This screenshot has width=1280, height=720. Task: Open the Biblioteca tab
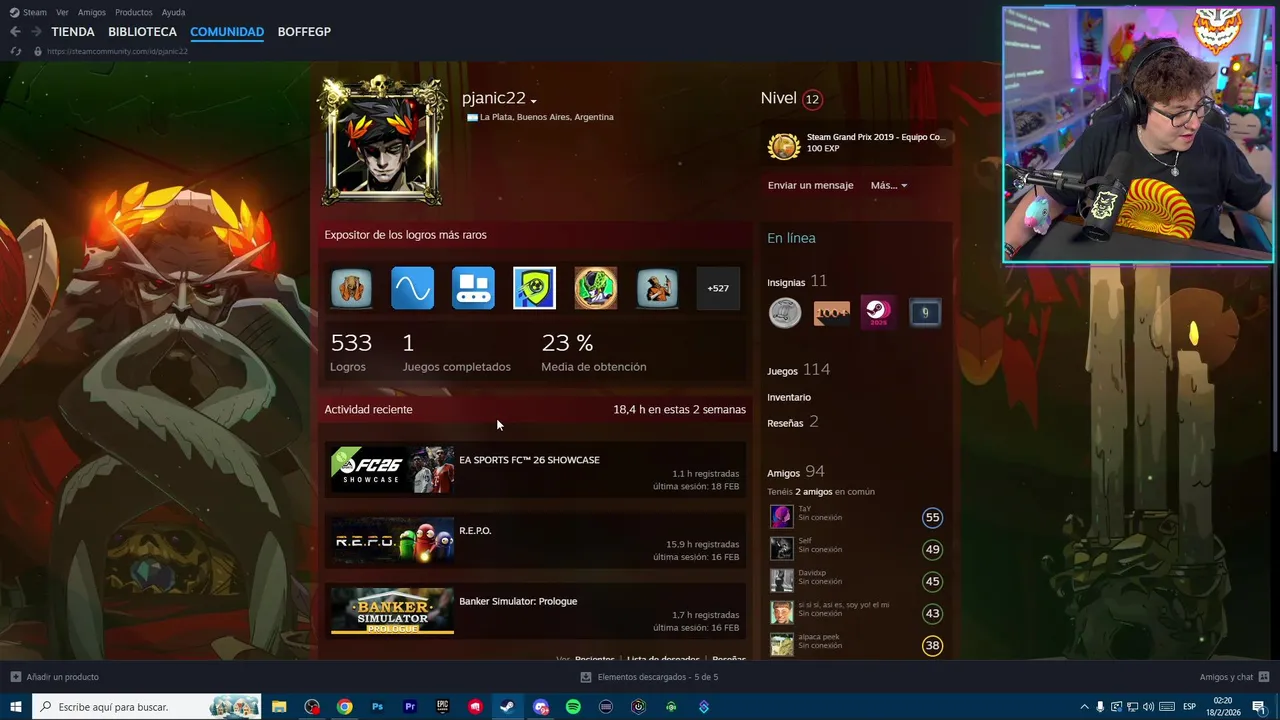tap(142, 32)
